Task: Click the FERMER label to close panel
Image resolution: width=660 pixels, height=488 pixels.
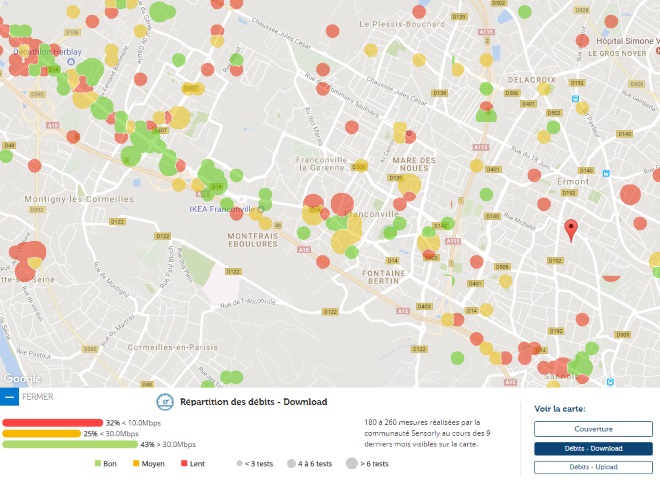Action: coord(37,397)
